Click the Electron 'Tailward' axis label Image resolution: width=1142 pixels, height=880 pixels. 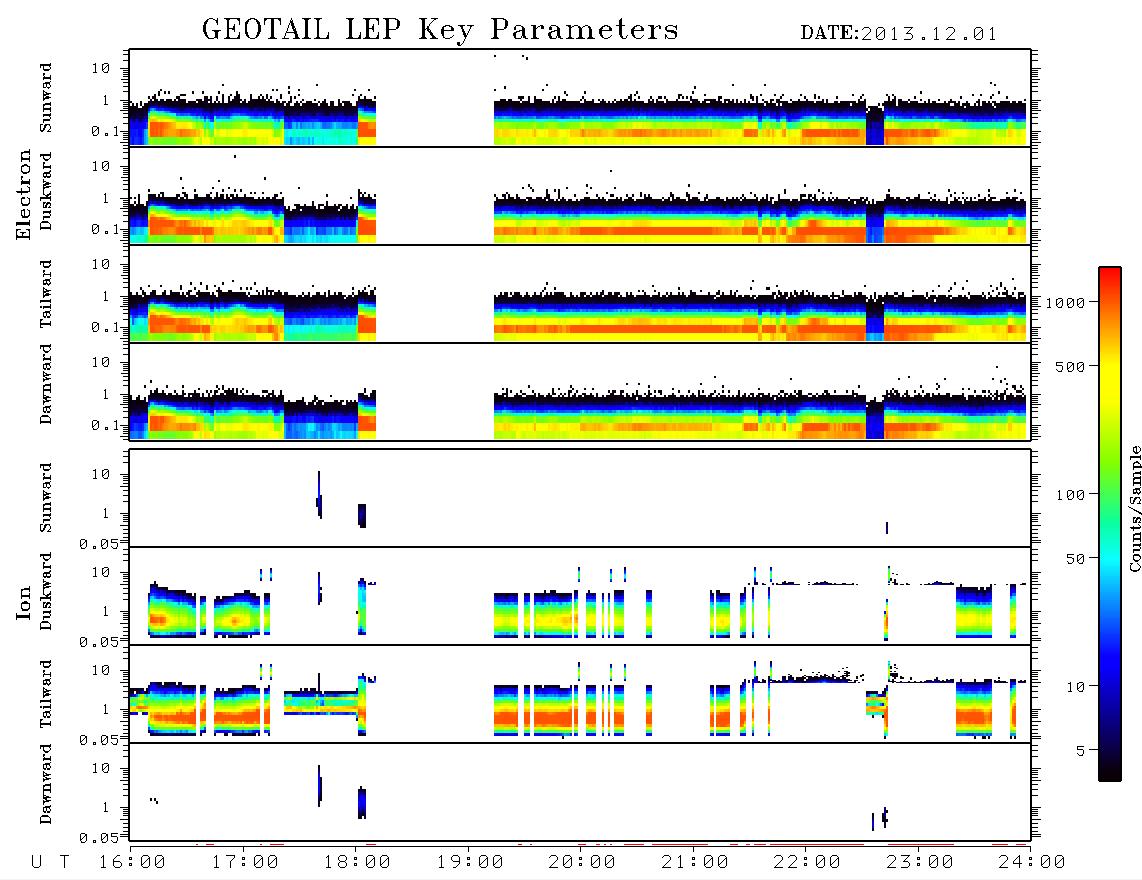pos(46,294)
